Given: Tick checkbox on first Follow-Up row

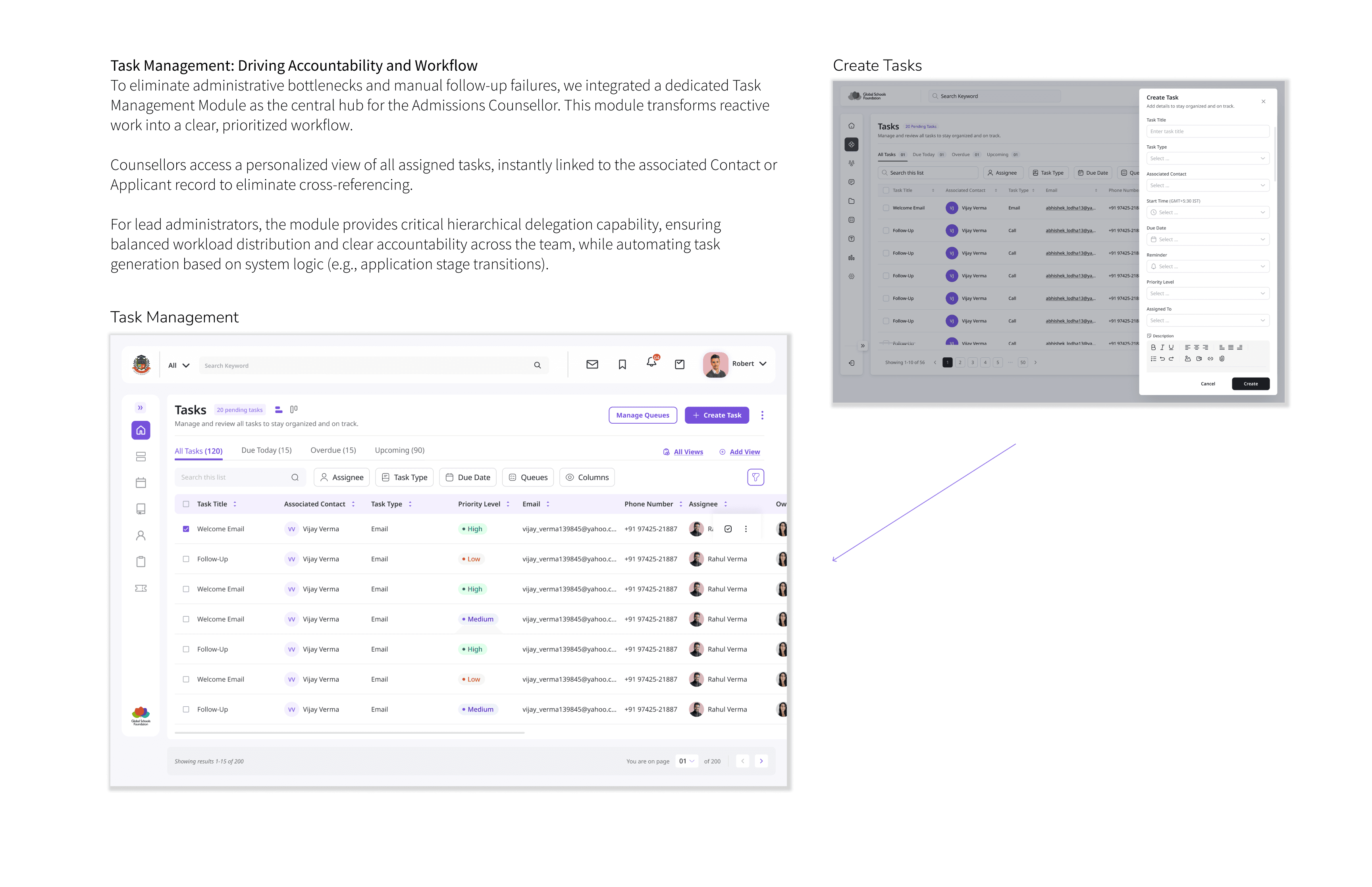Looking at the screenshot, I should tap(186, 559).
